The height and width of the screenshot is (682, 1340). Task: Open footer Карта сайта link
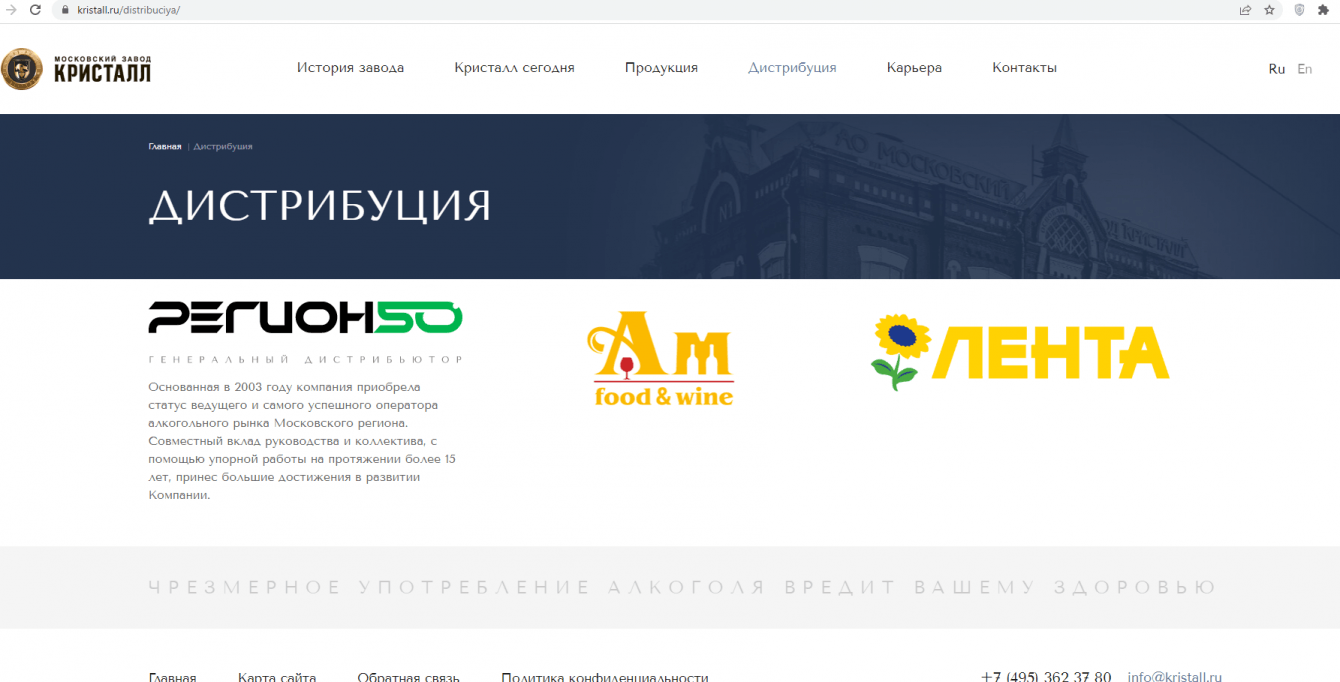click(x=277, y=677)
